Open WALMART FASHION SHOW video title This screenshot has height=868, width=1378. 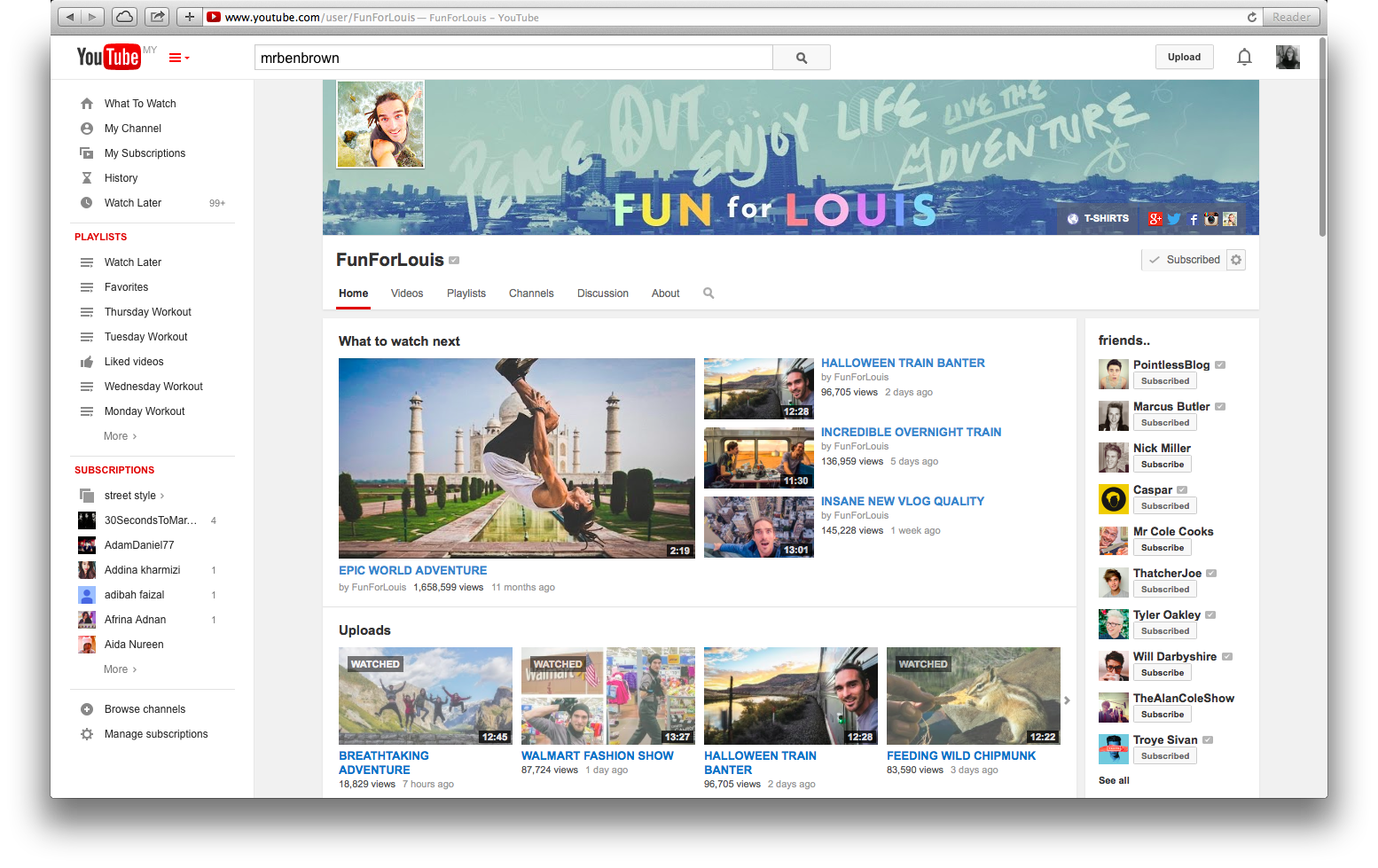[x=598, y=756]
